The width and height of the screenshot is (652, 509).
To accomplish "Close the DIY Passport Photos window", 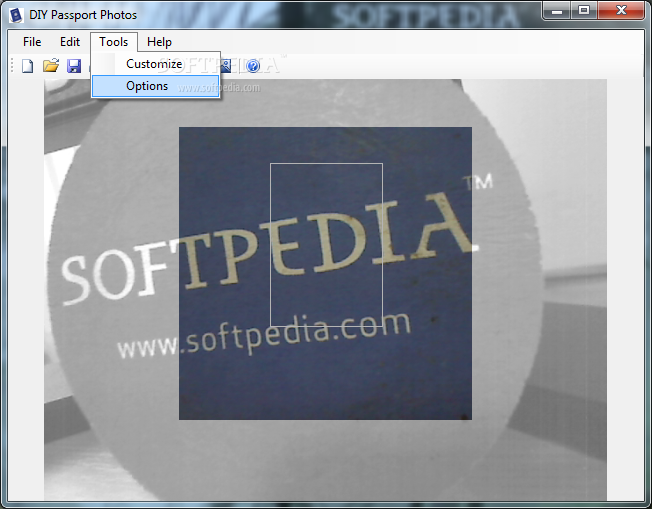I will [621, 11].
